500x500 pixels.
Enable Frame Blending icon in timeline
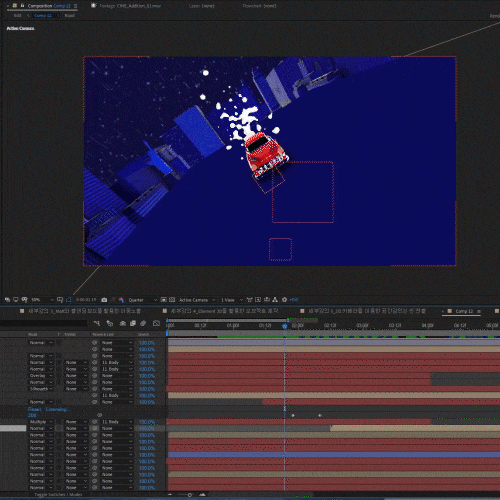coord(133,323)
